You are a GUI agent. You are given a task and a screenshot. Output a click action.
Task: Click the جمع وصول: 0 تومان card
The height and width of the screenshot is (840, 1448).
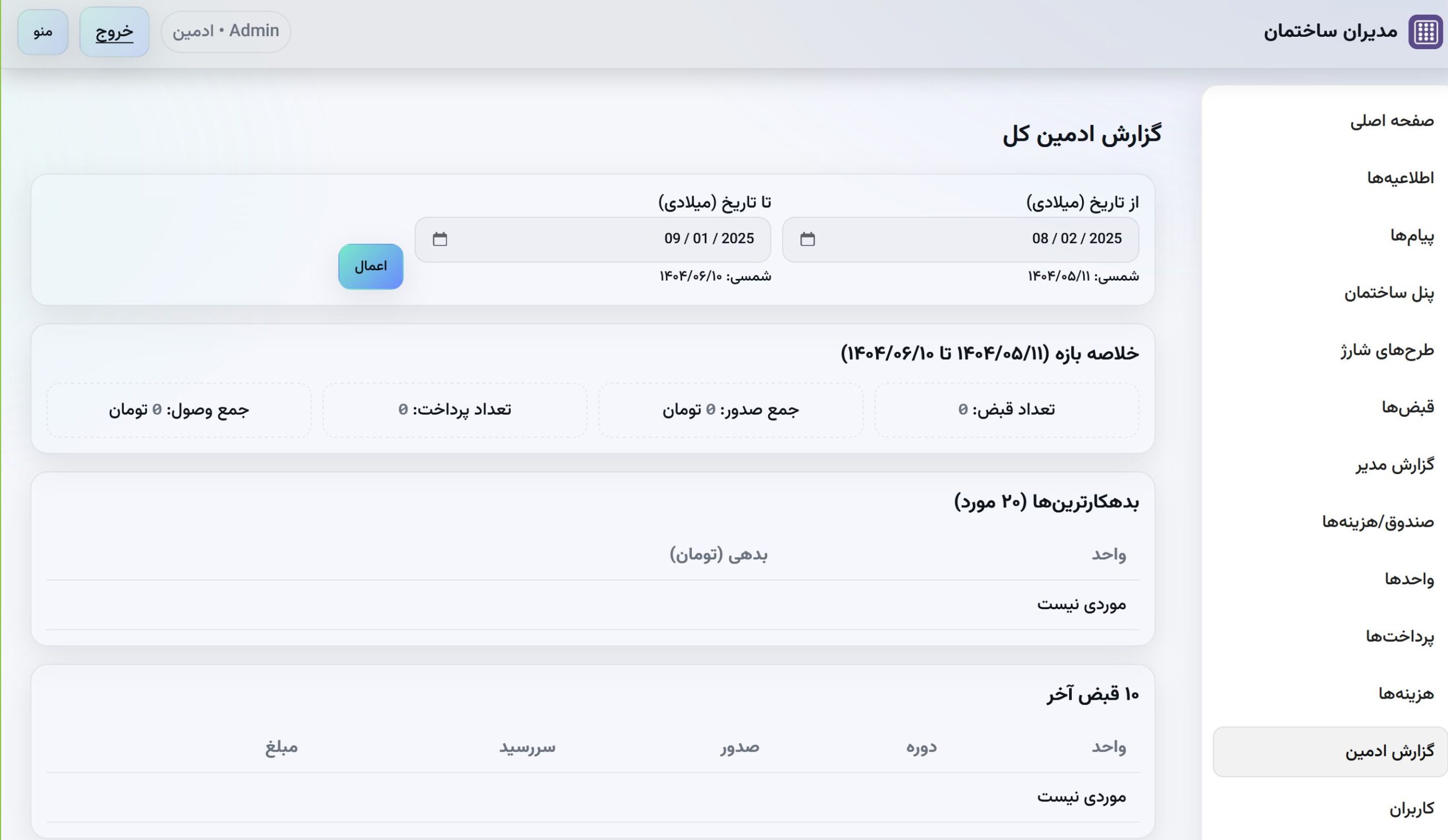tap(179, 410)
